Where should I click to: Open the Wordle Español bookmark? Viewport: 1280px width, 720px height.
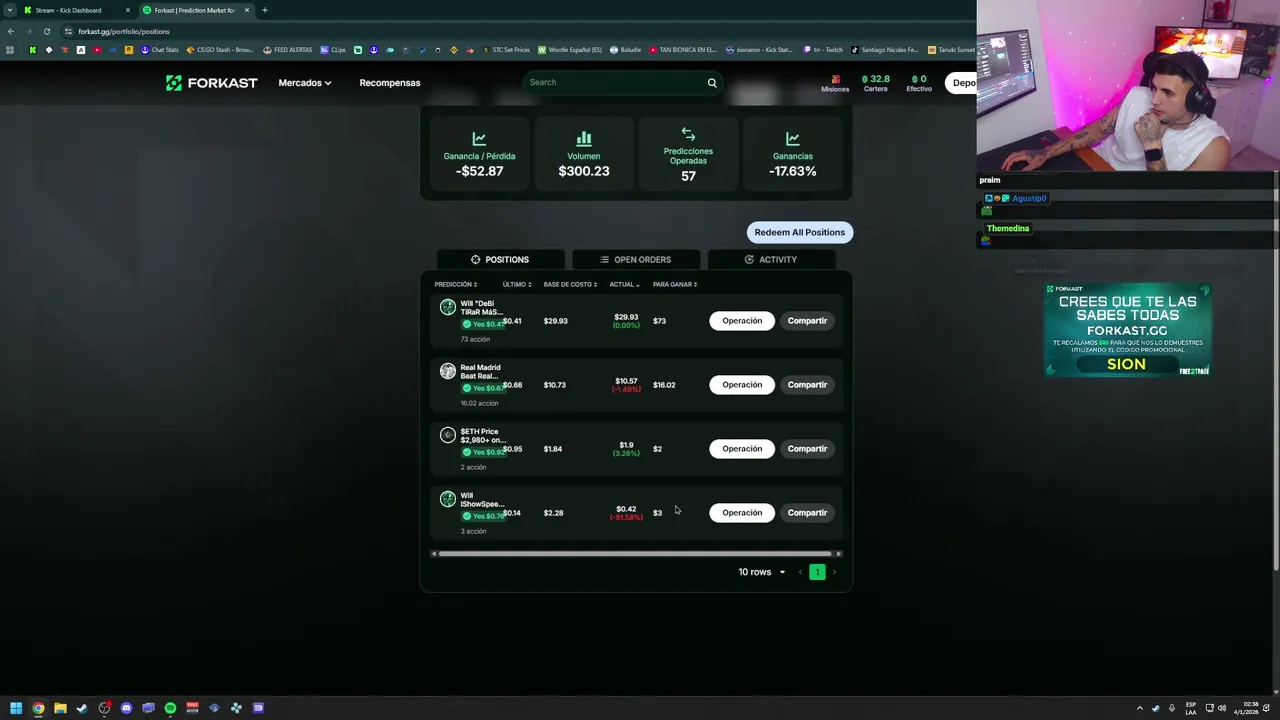(x=570, y=50)
